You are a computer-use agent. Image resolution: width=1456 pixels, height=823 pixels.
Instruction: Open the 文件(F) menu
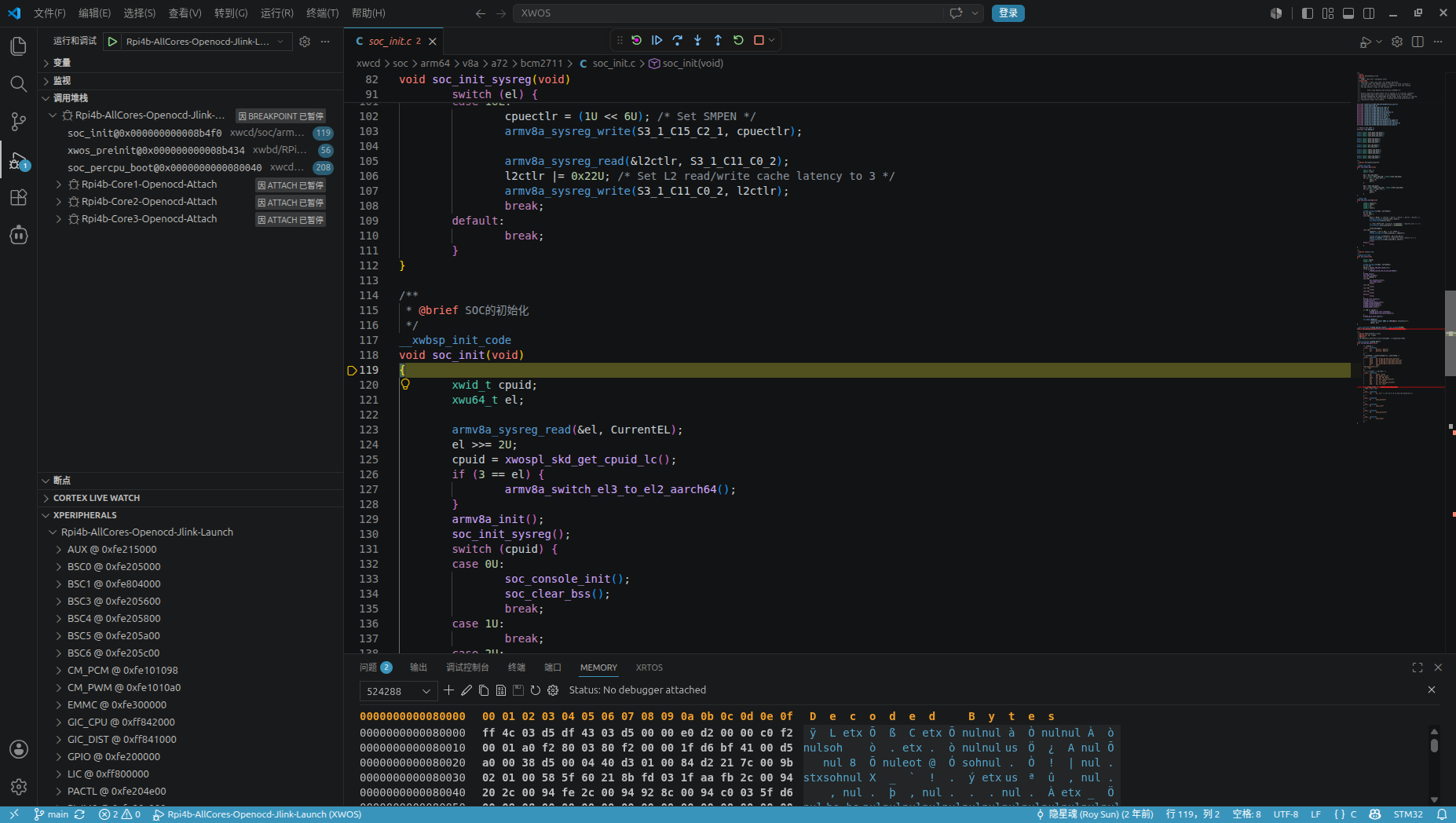tap(49, 13)
